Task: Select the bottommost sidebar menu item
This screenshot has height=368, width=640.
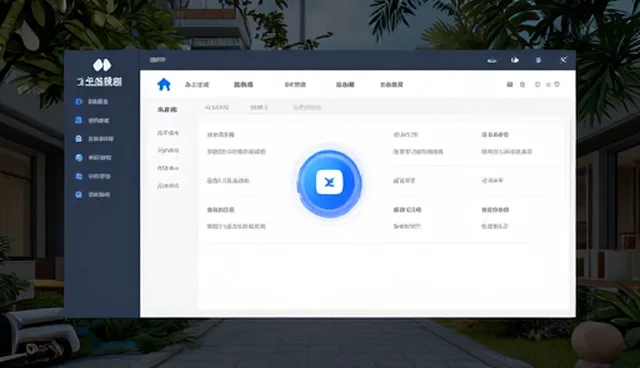Action: (x=92, y=195)
